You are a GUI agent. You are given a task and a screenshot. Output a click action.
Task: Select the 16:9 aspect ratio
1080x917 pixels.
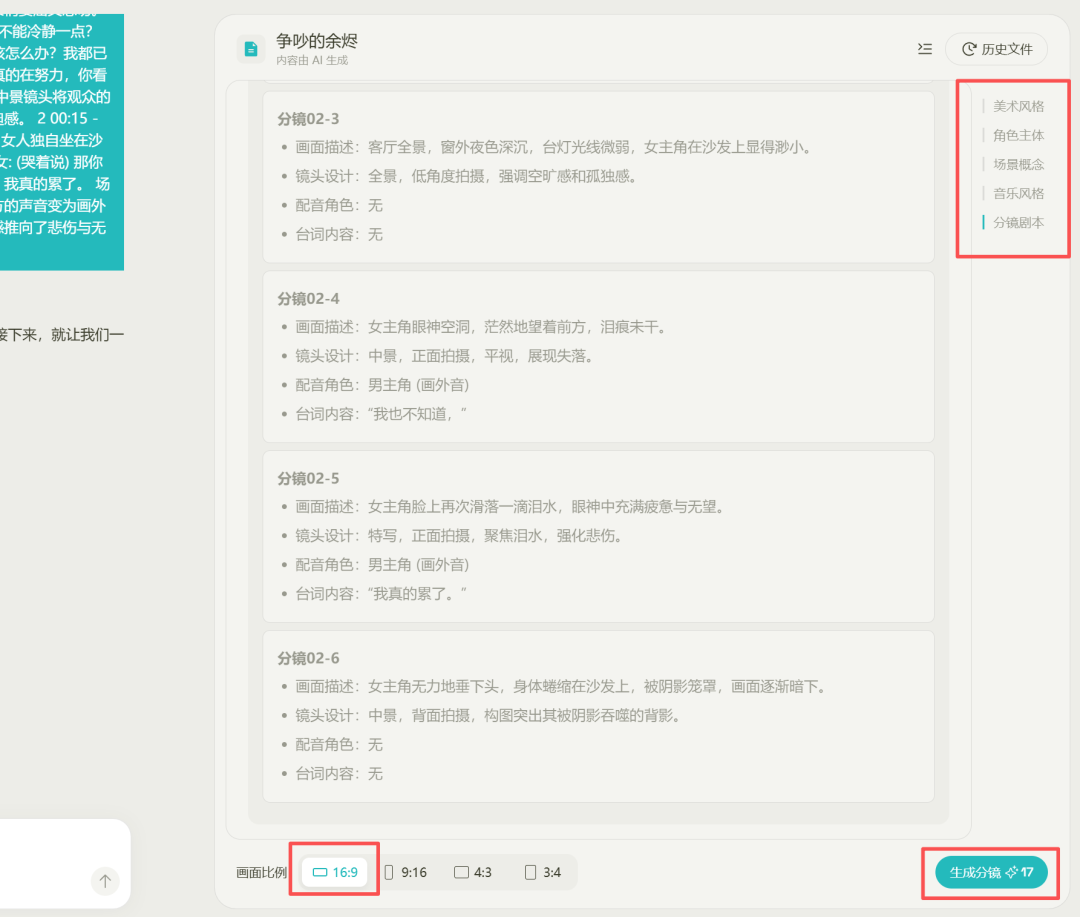[x=335, y=872]
